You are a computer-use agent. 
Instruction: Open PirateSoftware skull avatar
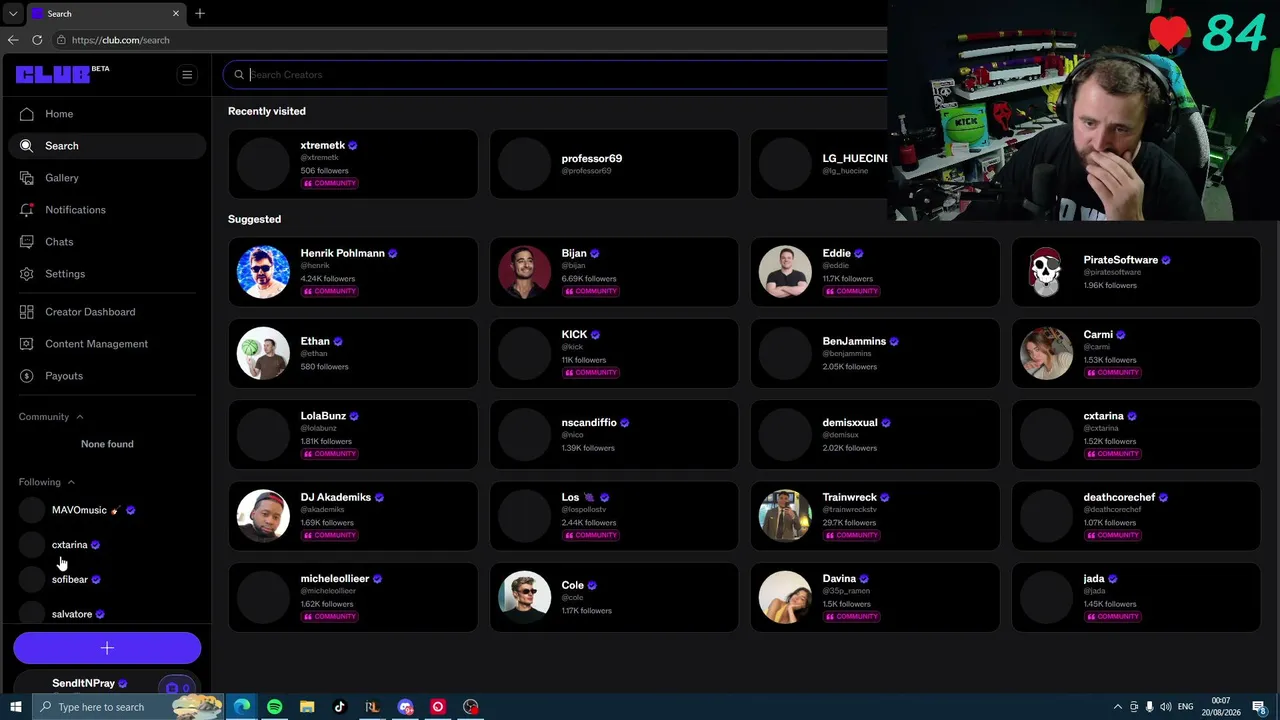point(1046,272)
